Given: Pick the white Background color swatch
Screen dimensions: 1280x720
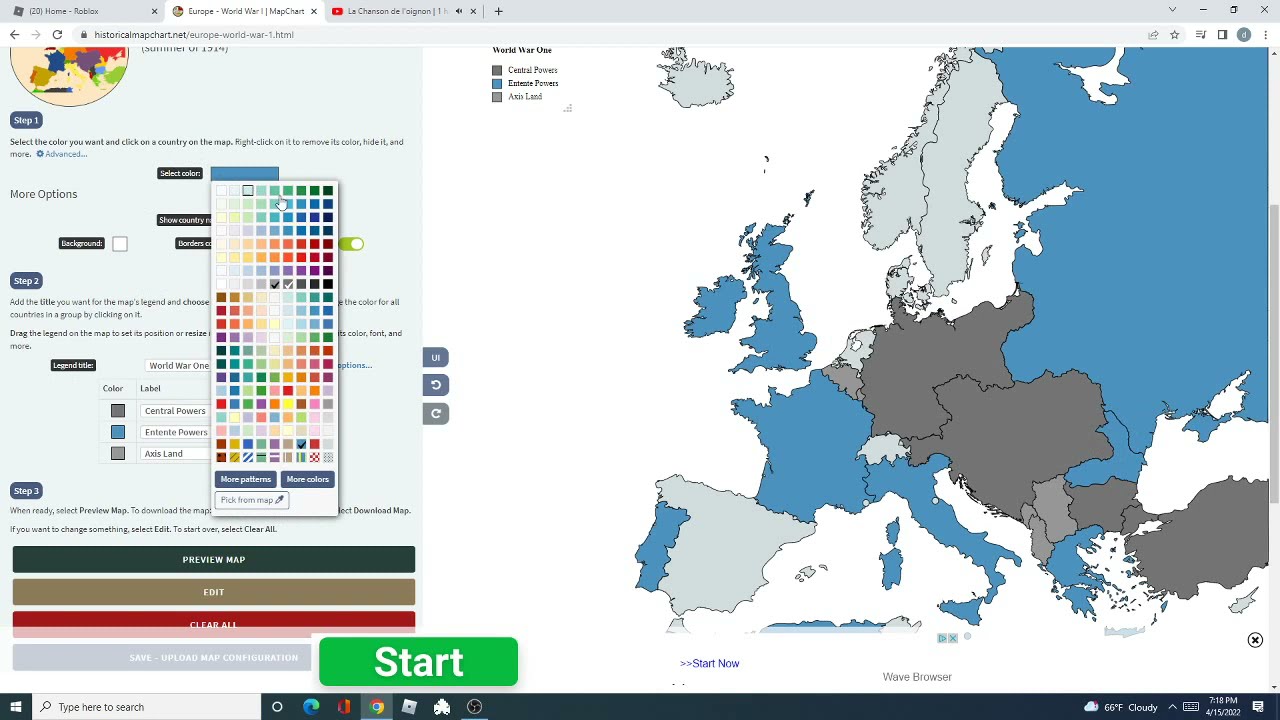Looking at the screenshot, I should click(x=120, y=244).
